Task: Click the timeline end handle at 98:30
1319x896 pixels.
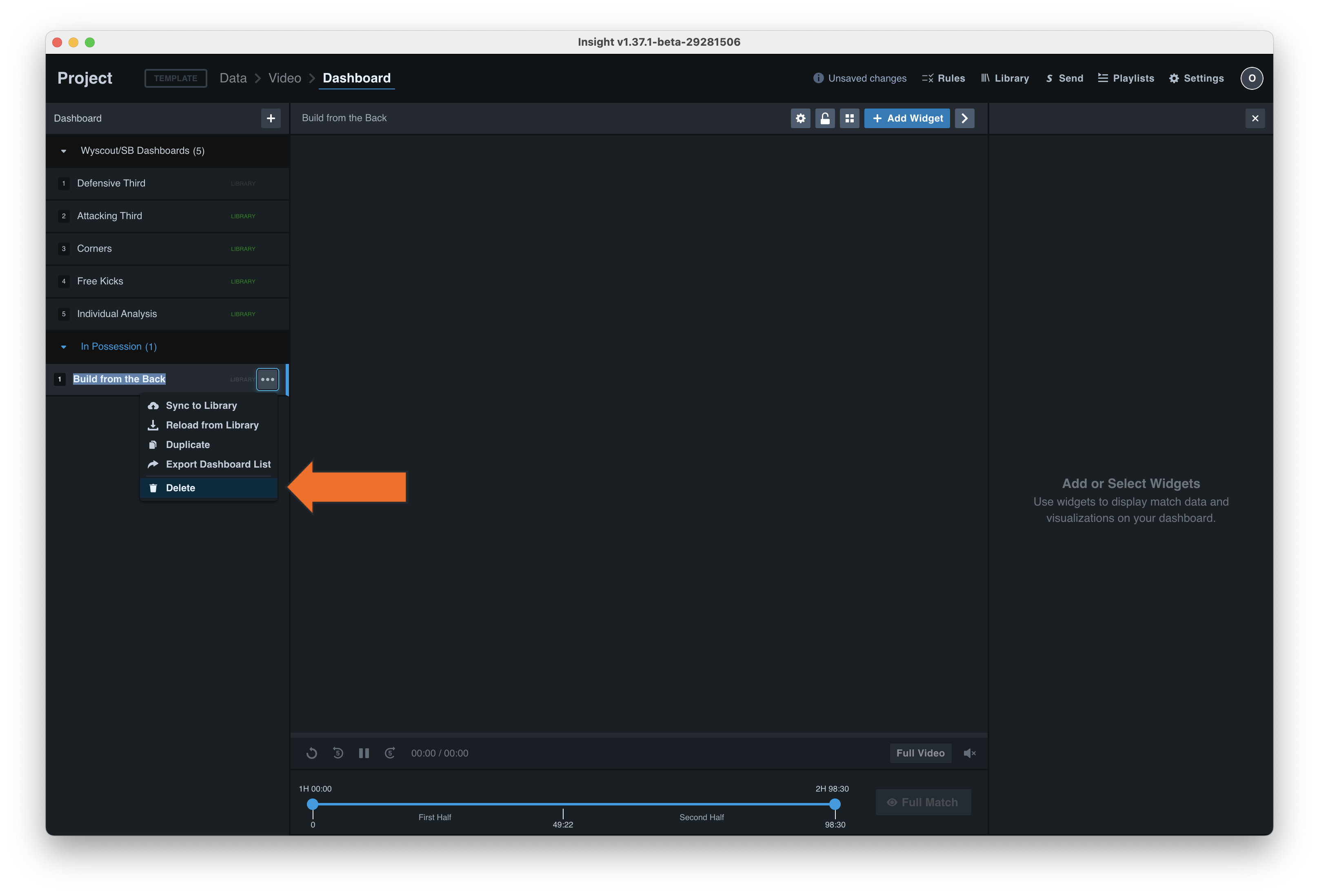Action: [x=835, y=804]
